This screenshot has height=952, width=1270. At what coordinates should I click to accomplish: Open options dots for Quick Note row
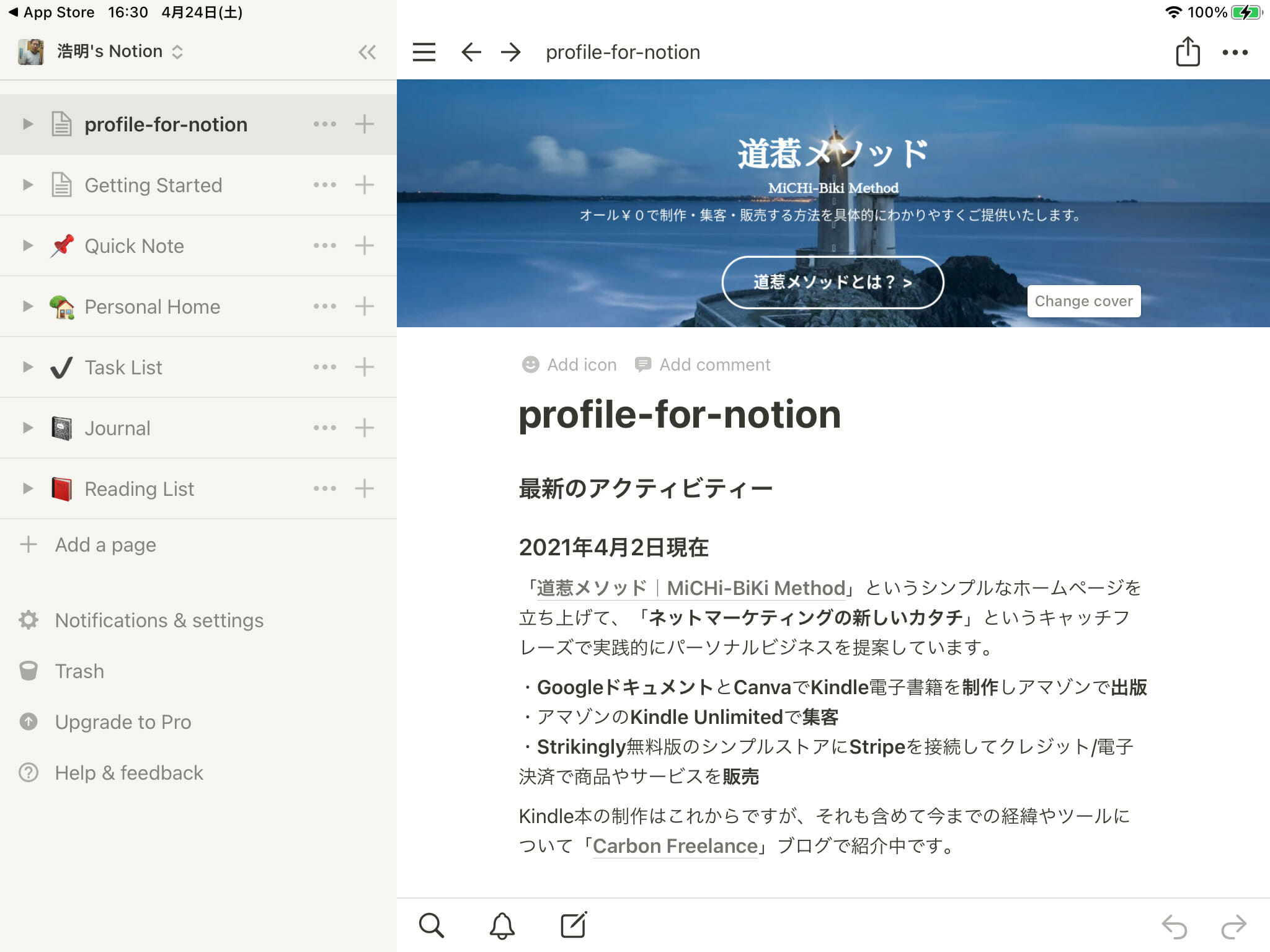(325, 245)
